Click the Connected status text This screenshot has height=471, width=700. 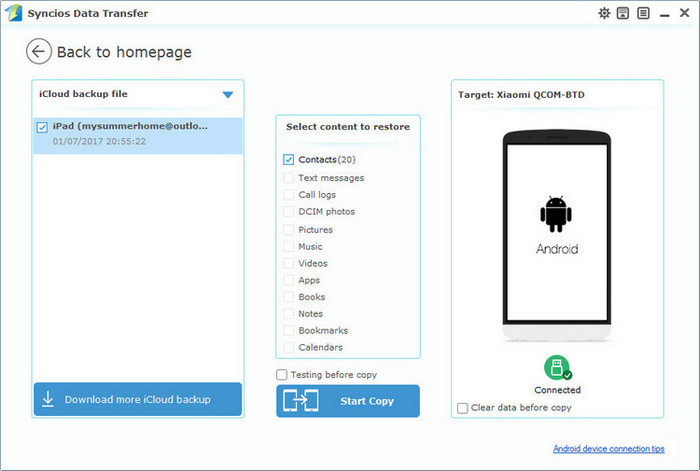click(x=557, y=390)
